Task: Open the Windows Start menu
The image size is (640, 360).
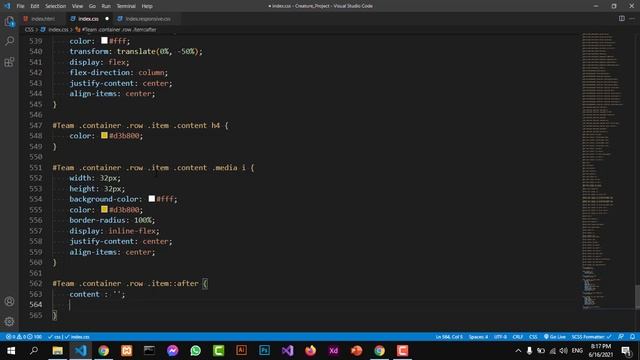Action: [x=11, y=351]
